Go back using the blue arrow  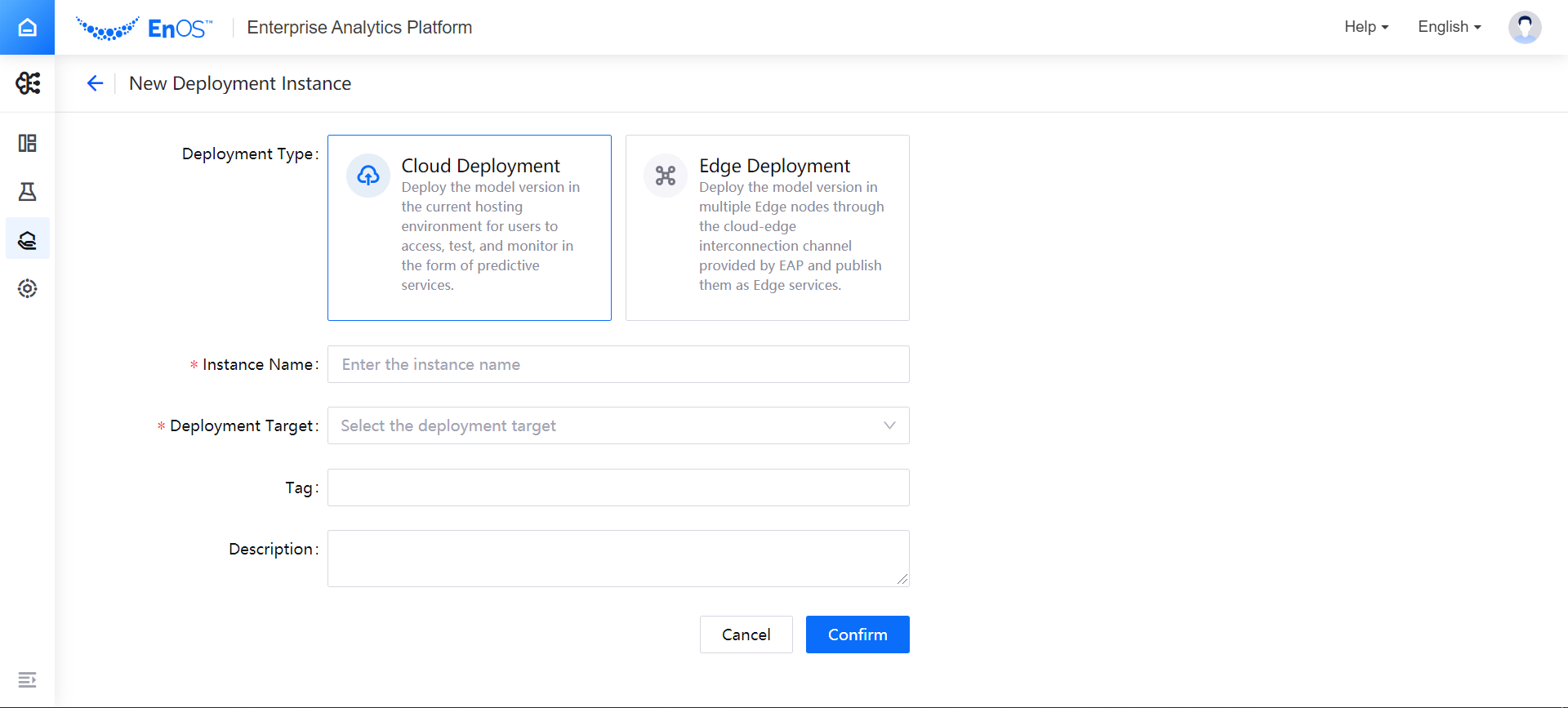(95, 83)
